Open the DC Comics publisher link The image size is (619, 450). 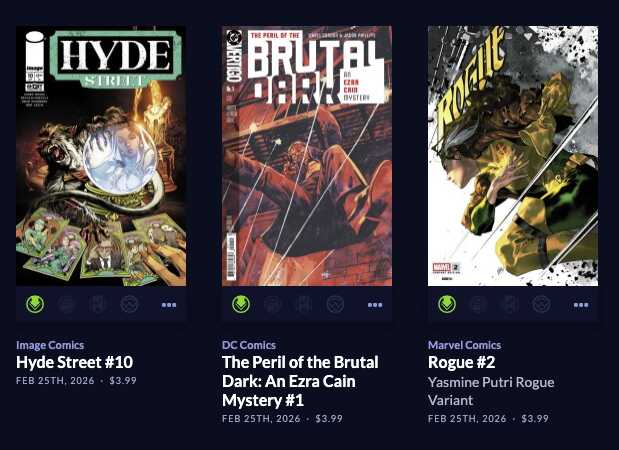pyautogui.click(x=249, y=345)
